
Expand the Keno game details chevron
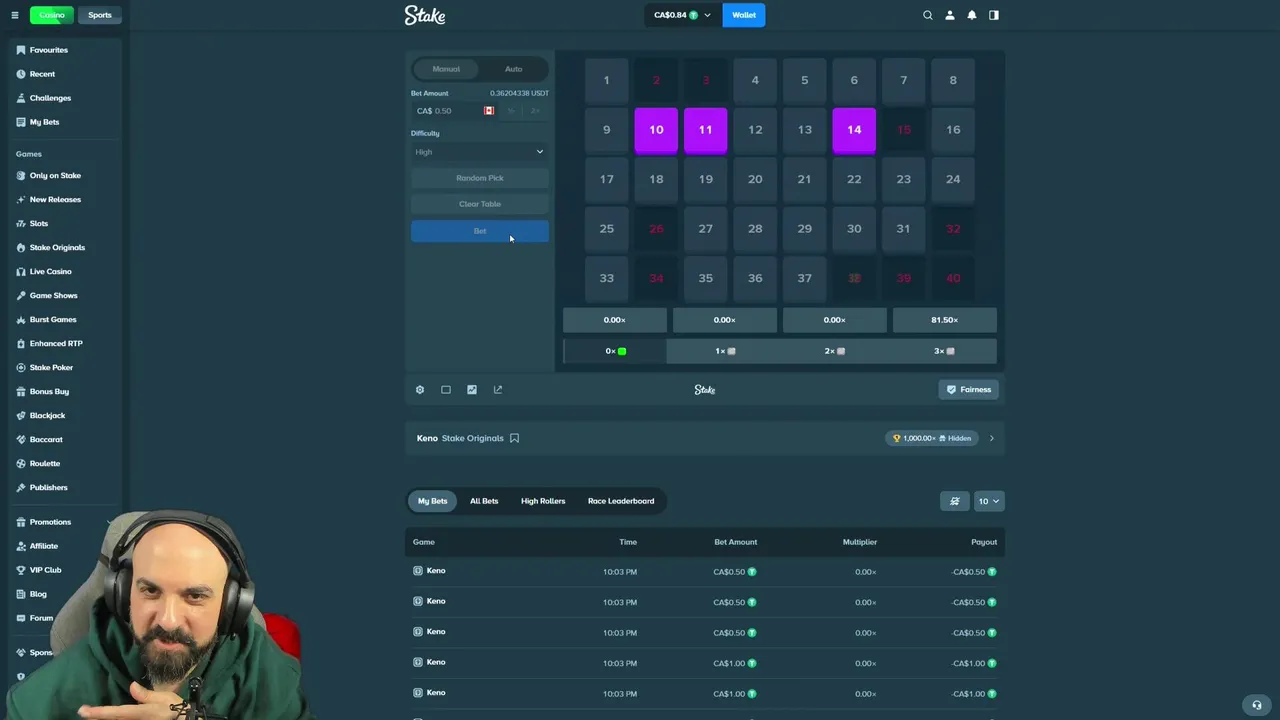(x=992, y=438)
